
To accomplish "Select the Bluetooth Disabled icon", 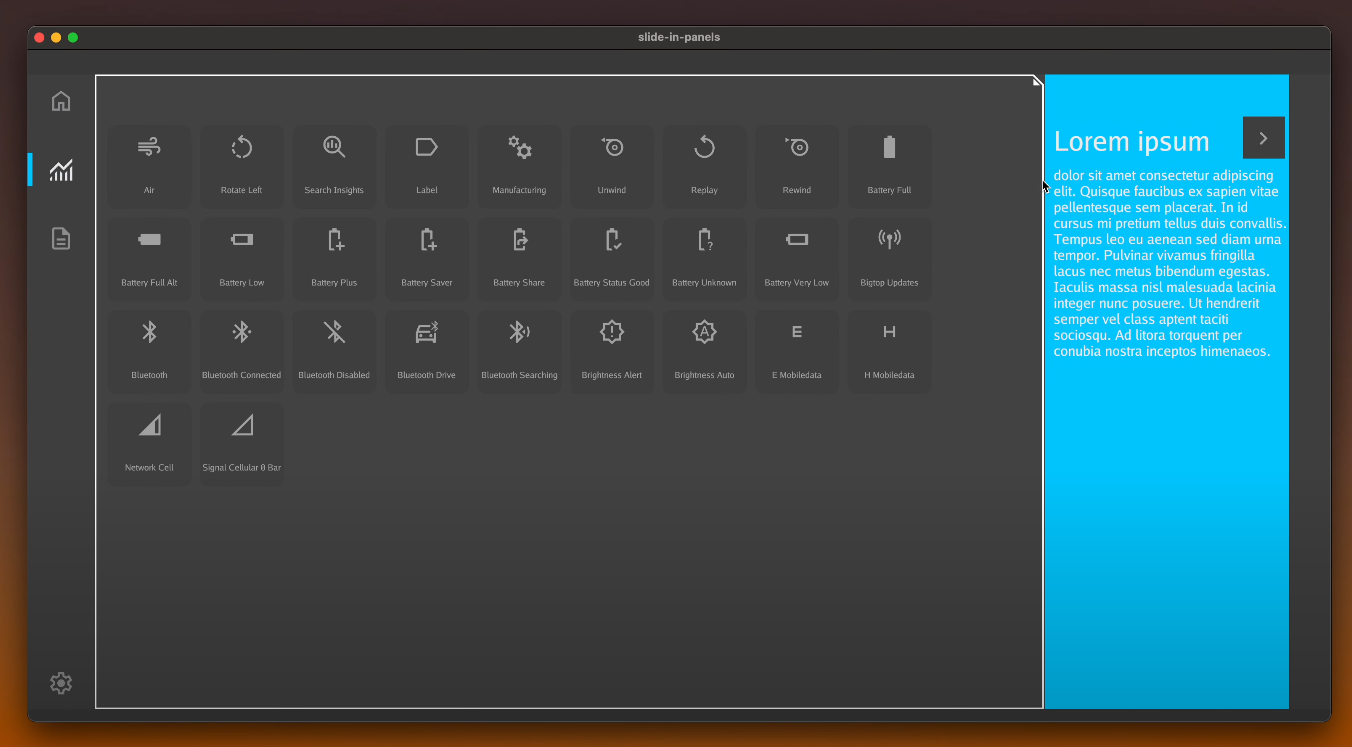I will point(334,331).
